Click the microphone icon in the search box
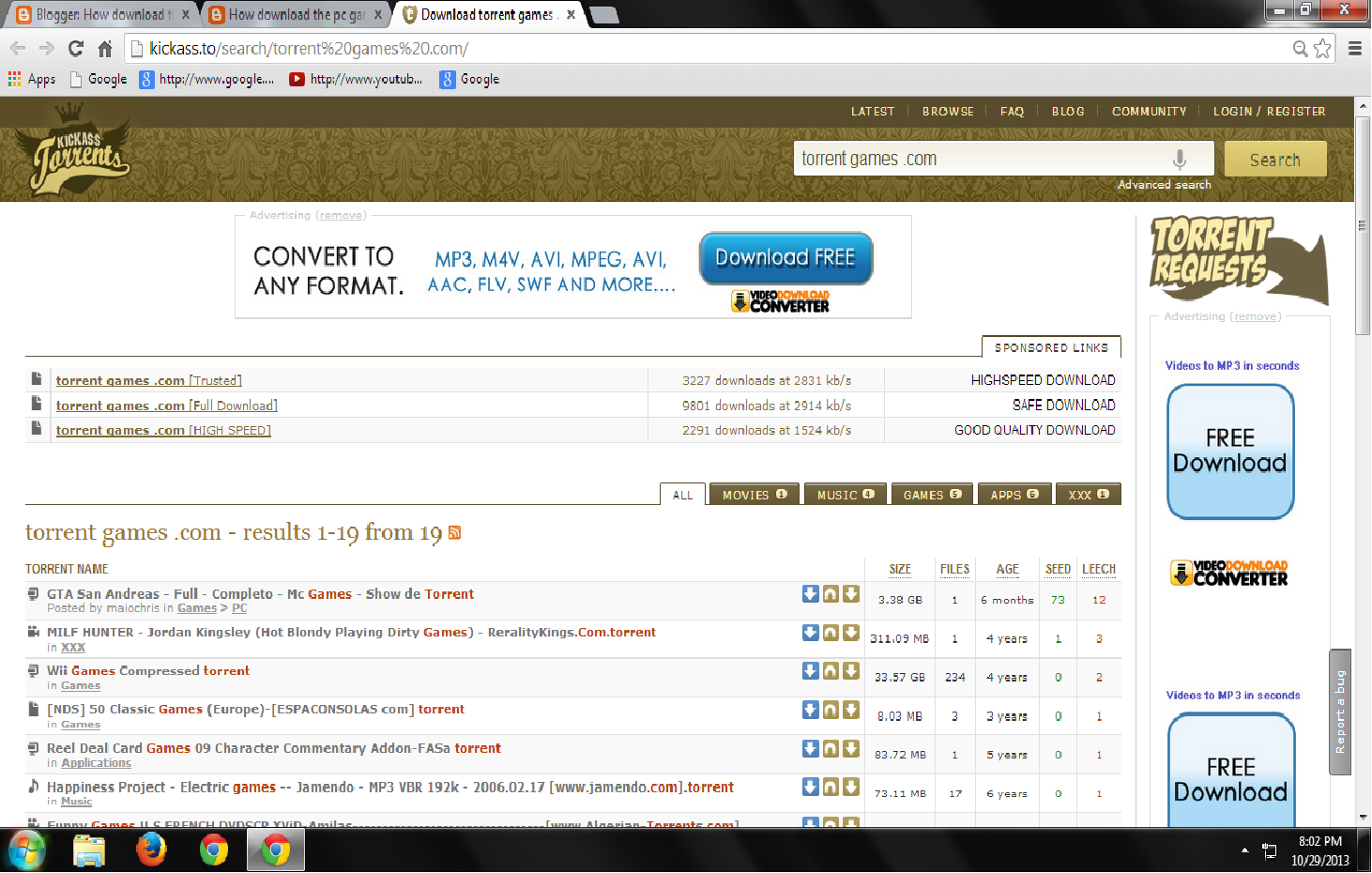The width and height of the screenshot is (1372, 873). click(x=1180, y=160)
